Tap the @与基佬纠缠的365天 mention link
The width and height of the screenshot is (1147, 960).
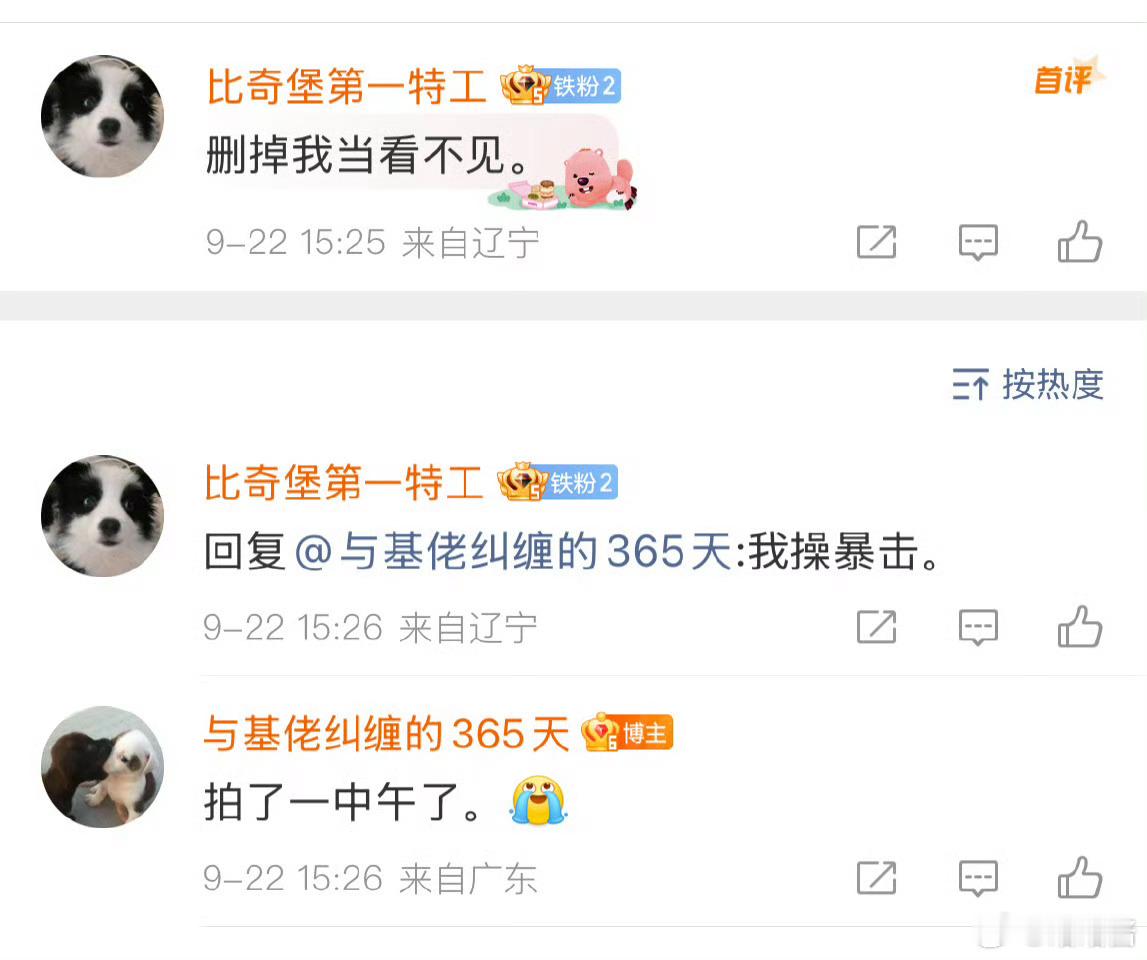(513, 552)
